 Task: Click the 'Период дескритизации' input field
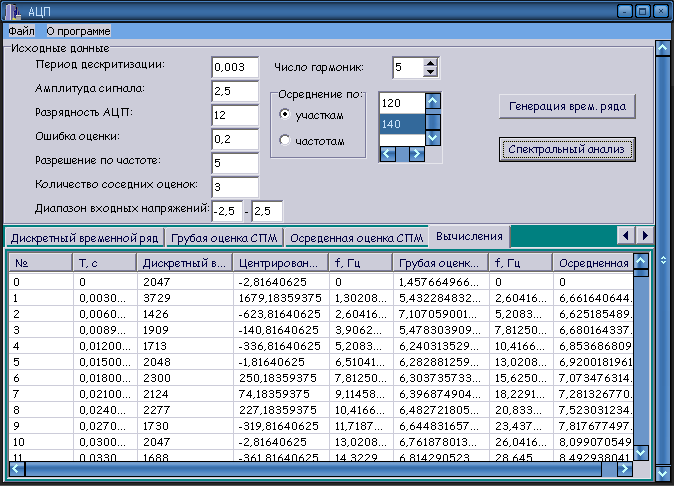coord(235,67)
